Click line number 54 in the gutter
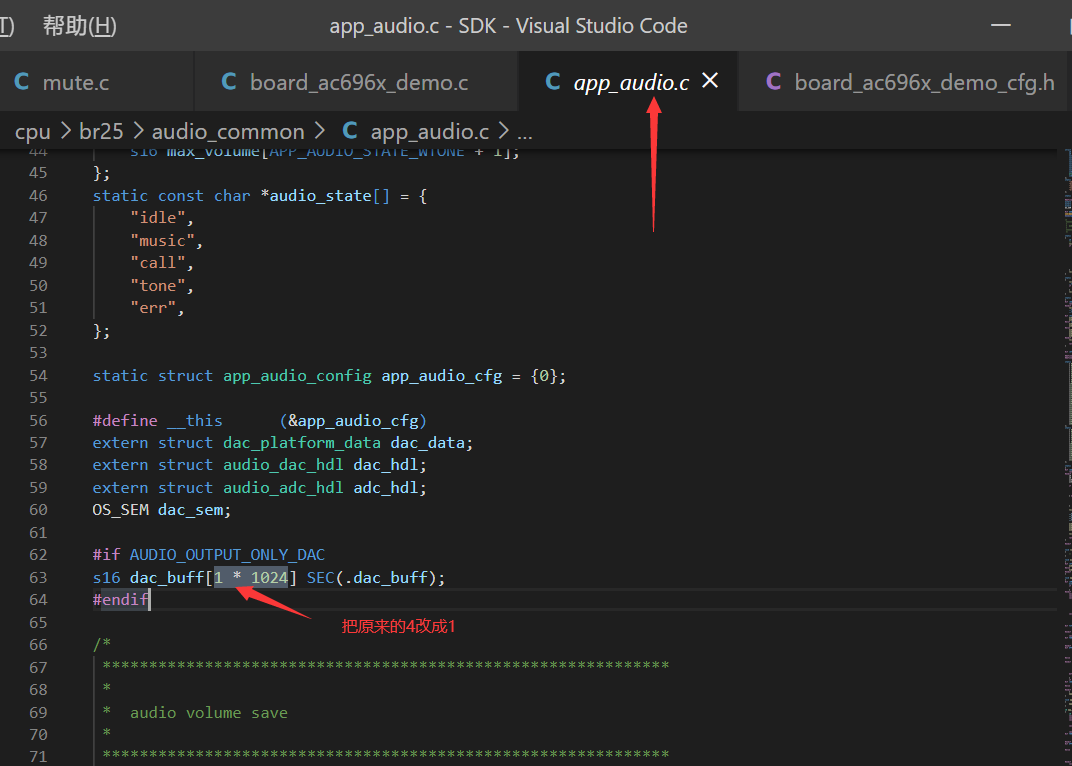 [x=38, y=376]
